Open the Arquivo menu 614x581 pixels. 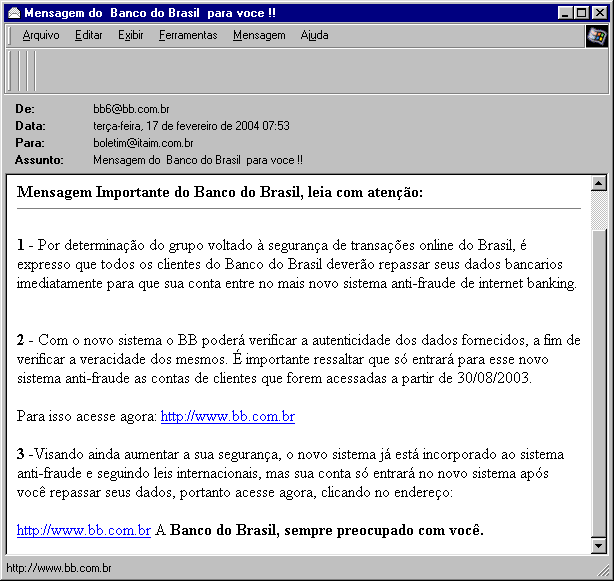40,35
